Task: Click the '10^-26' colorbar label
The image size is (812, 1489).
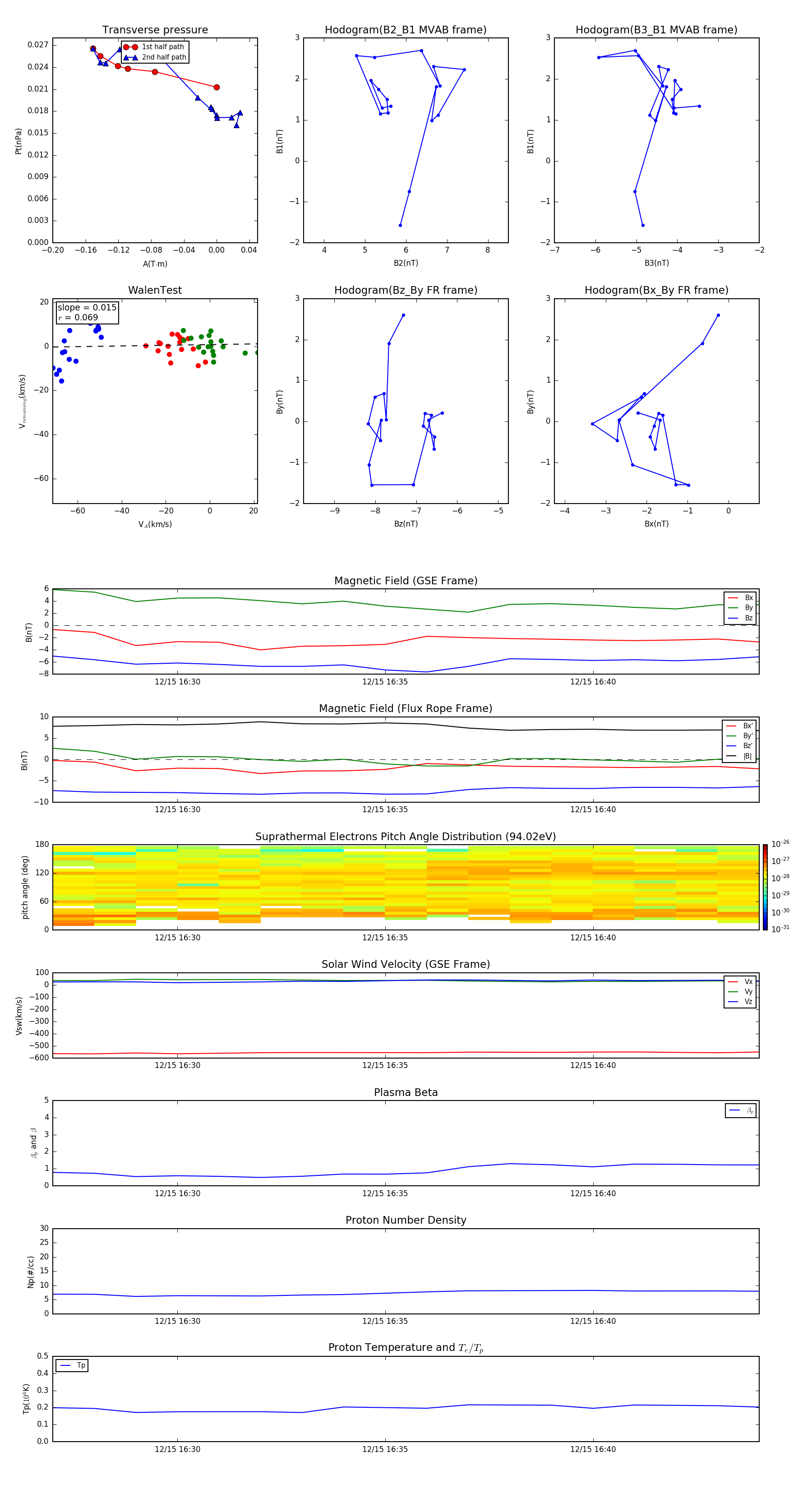Action: 780,844
